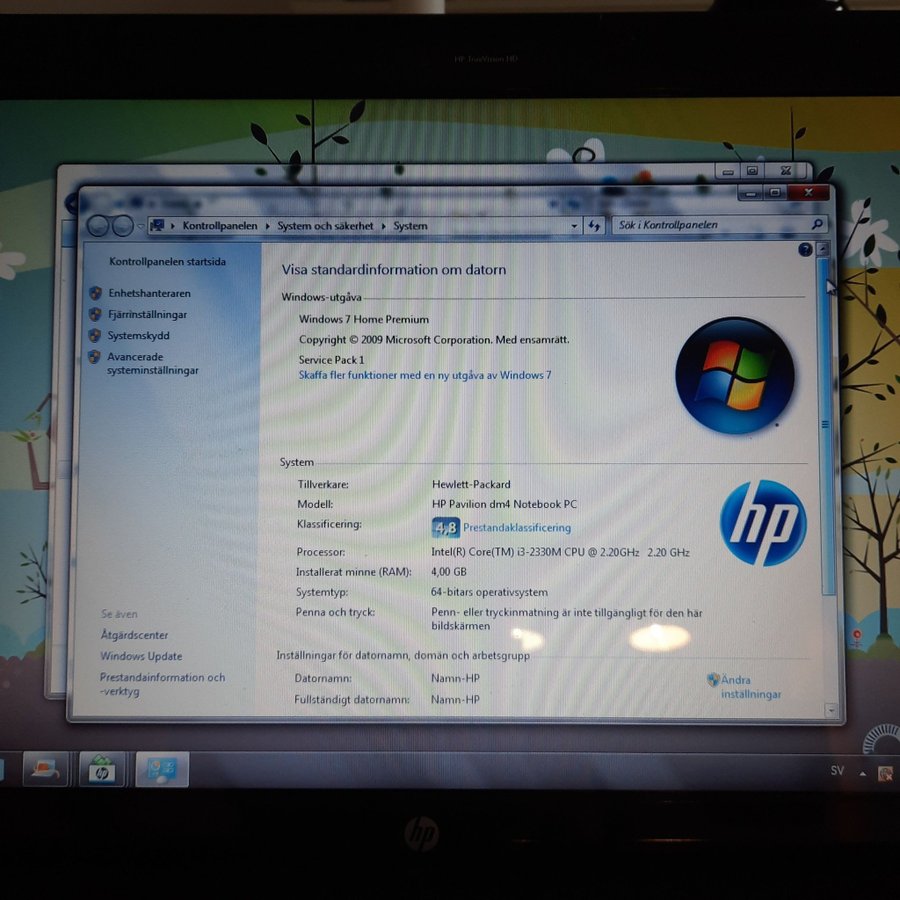
Task: Click System och säkerhet breadcrumb
Action: 325,226
